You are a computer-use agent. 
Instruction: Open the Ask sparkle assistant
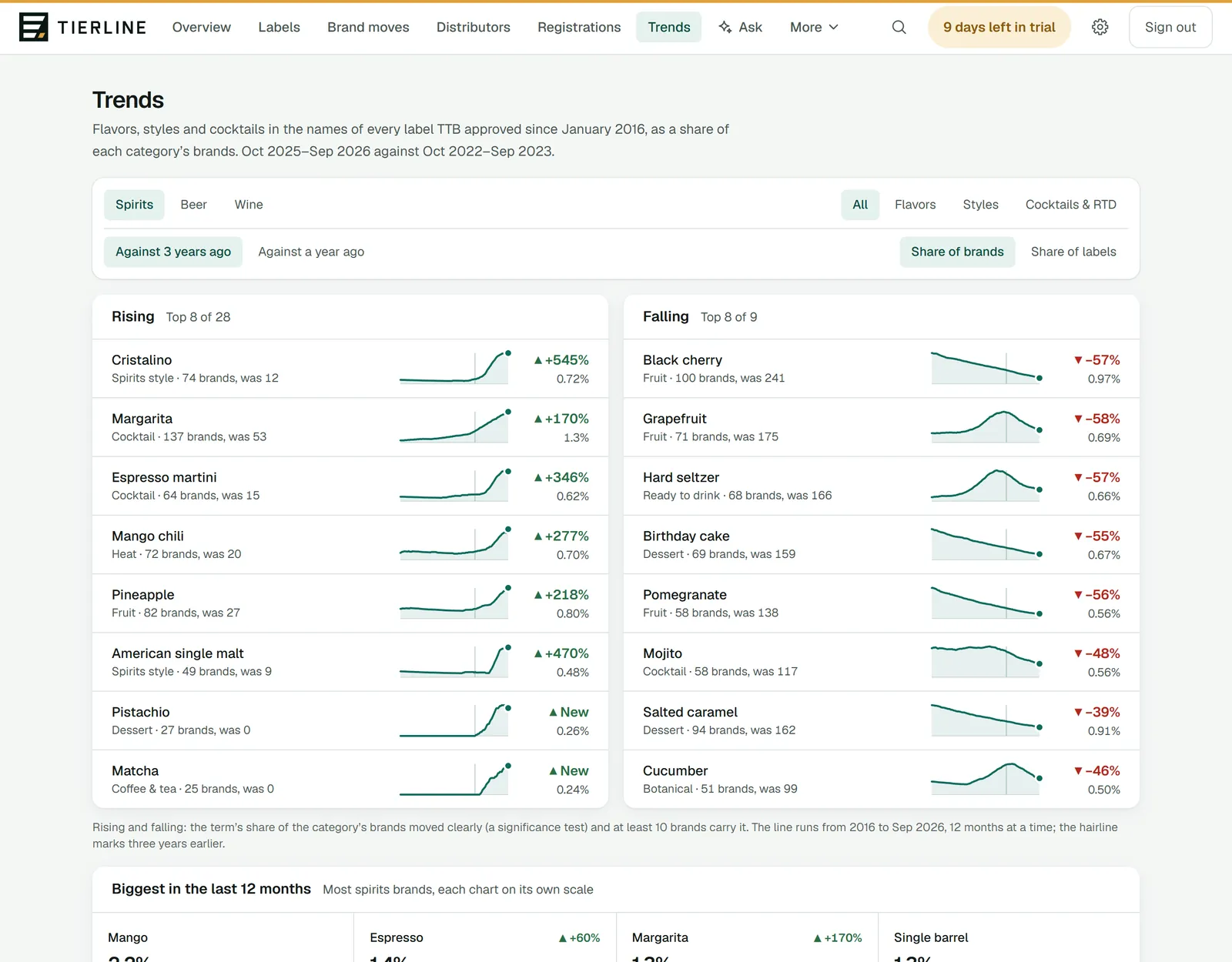point(740,27)
